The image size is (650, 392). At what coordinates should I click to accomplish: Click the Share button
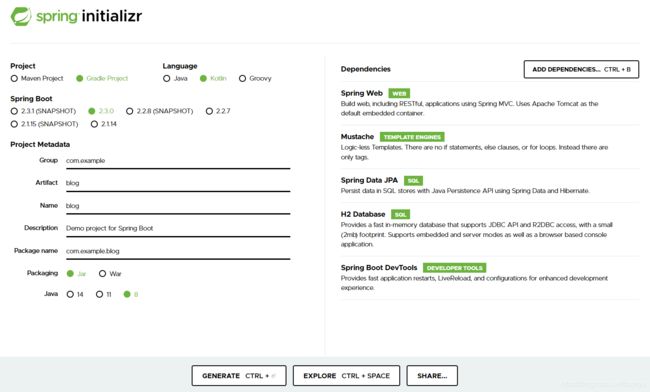432,376
